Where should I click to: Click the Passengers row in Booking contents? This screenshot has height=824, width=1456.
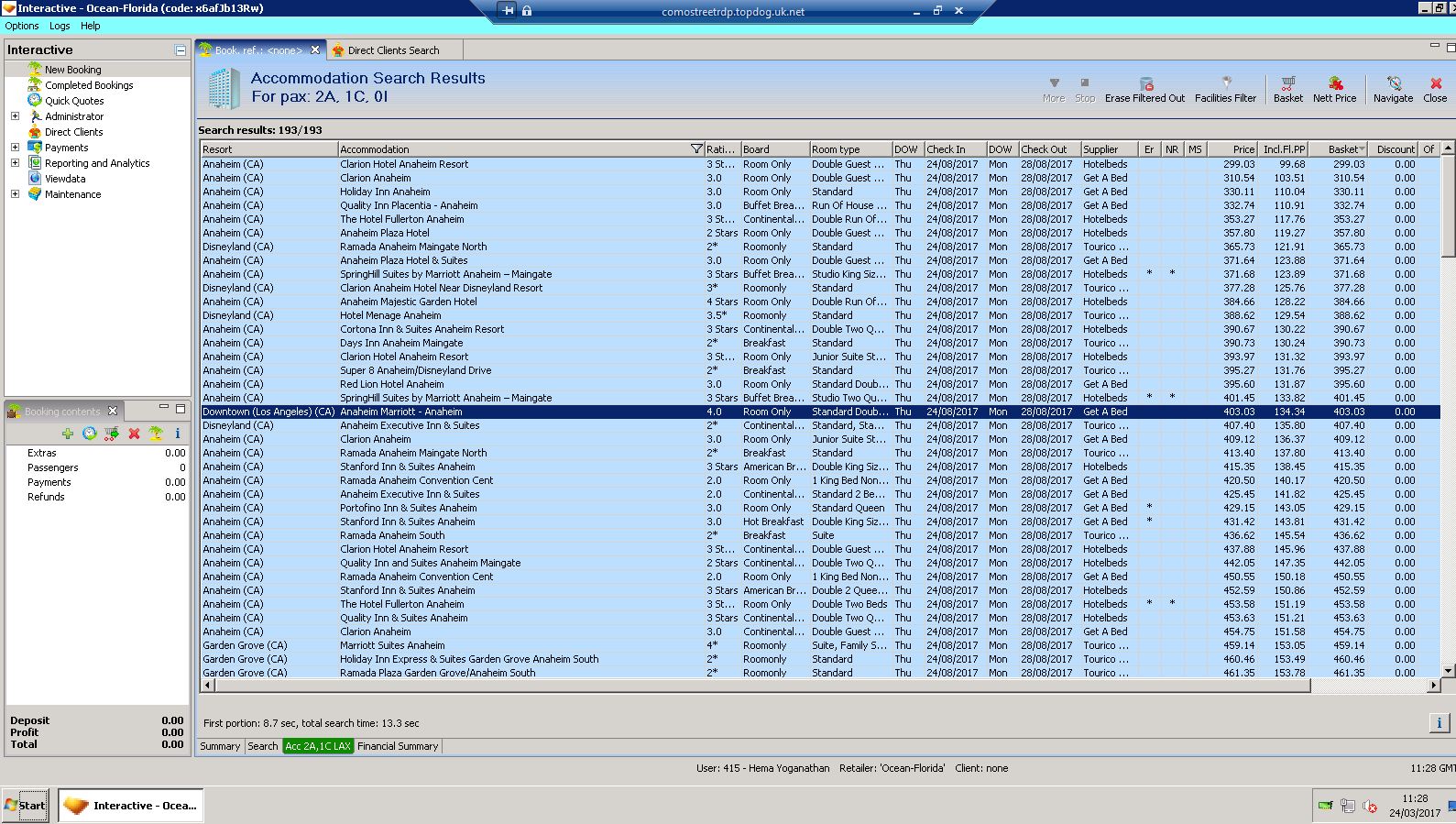[97, 467]
